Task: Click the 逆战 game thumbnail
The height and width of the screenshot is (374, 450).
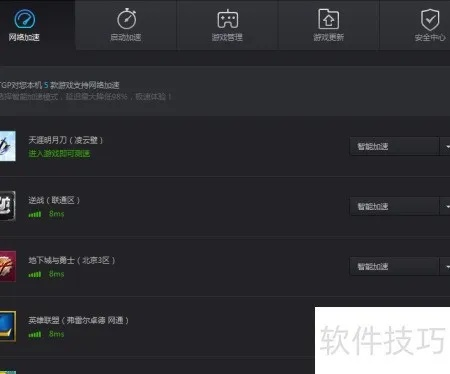Action: (x=8, y=206)
